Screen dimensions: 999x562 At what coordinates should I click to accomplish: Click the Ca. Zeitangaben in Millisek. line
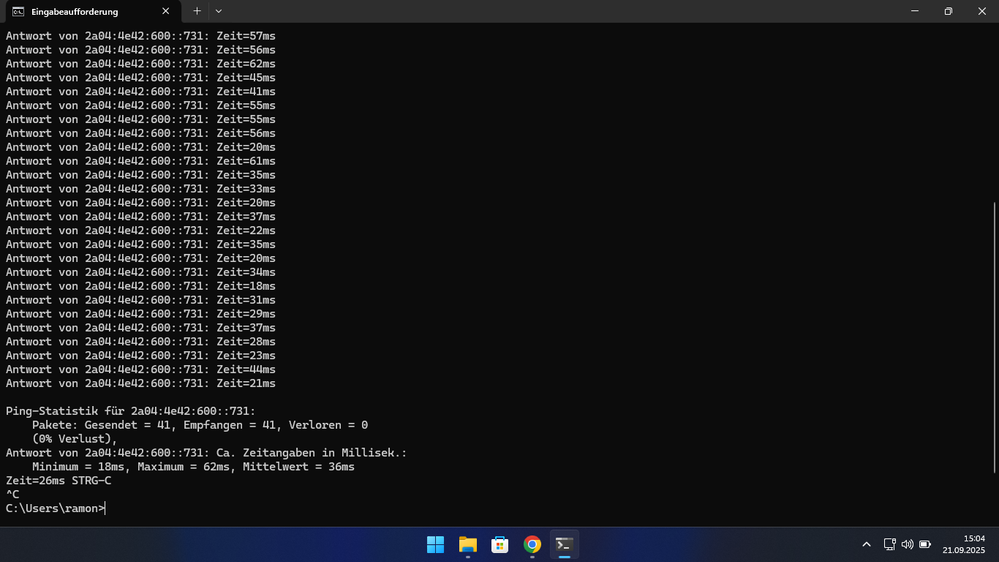point(206,453)
